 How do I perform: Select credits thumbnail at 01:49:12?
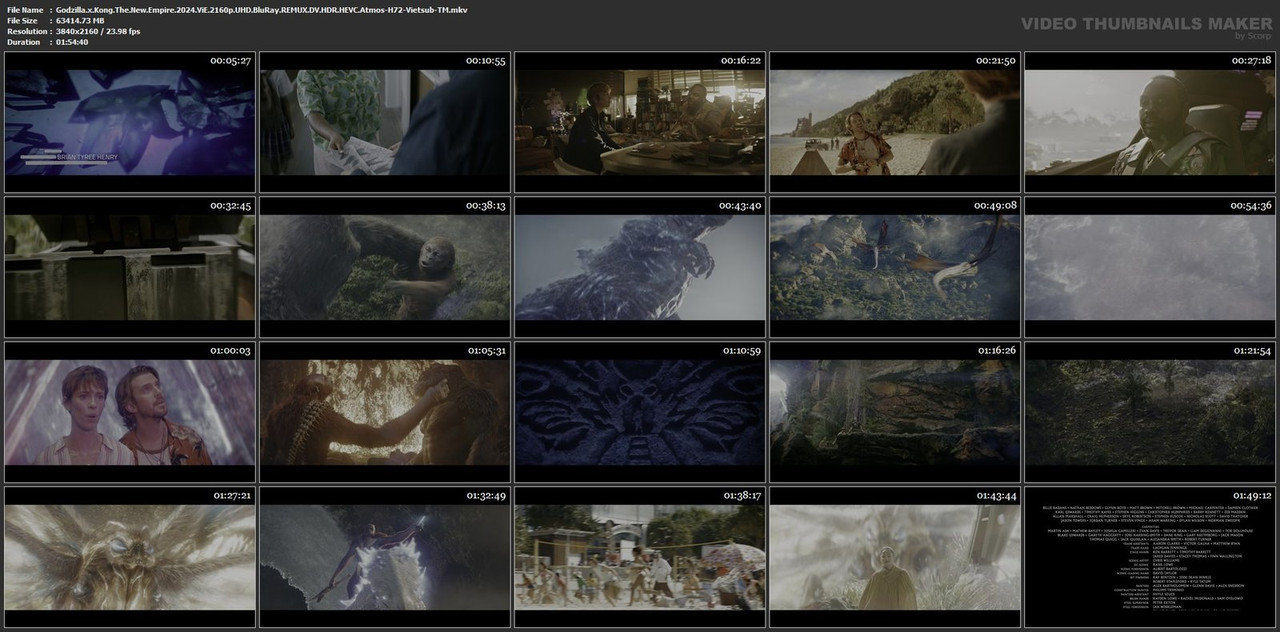1150,556
